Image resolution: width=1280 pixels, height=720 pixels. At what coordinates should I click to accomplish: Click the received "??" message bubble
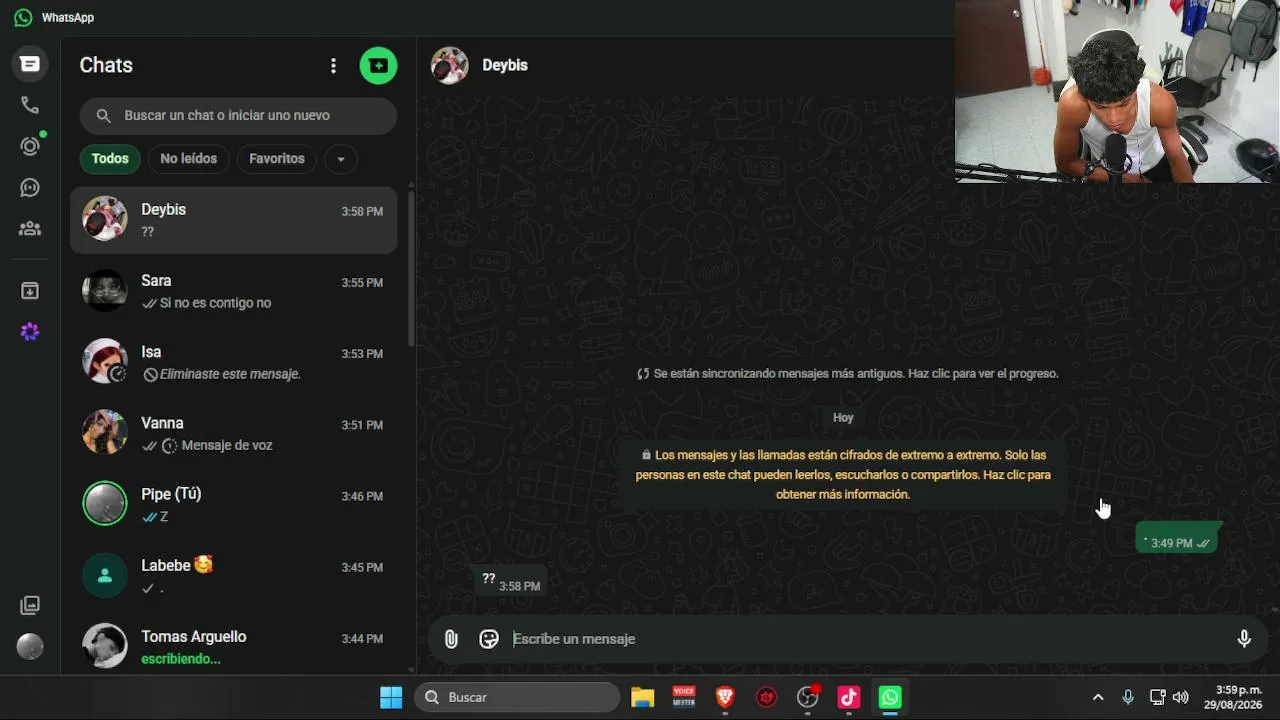tap(510, 581)
